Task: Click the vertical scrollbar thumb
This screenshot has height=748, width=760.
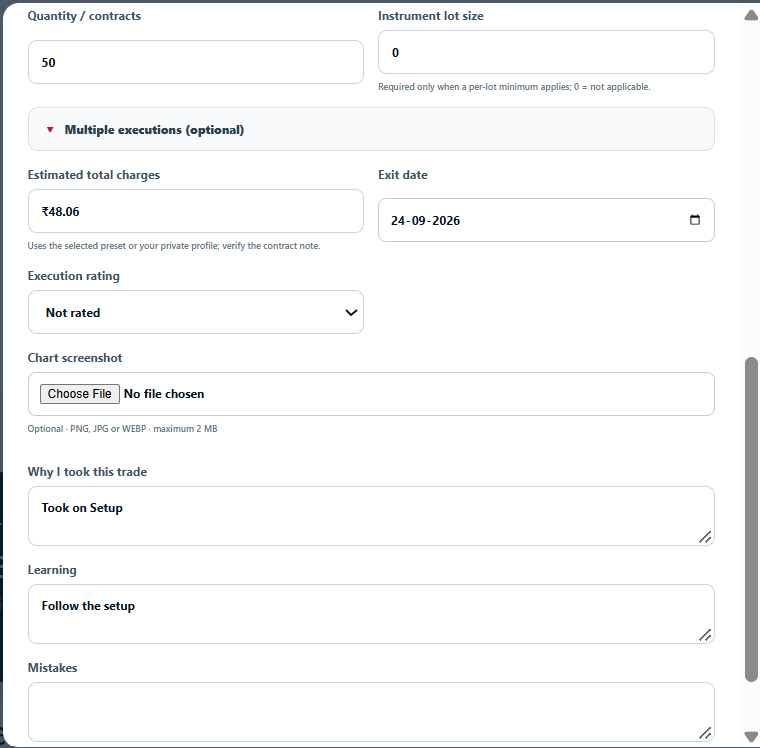Action: click(x=751, y=520)
